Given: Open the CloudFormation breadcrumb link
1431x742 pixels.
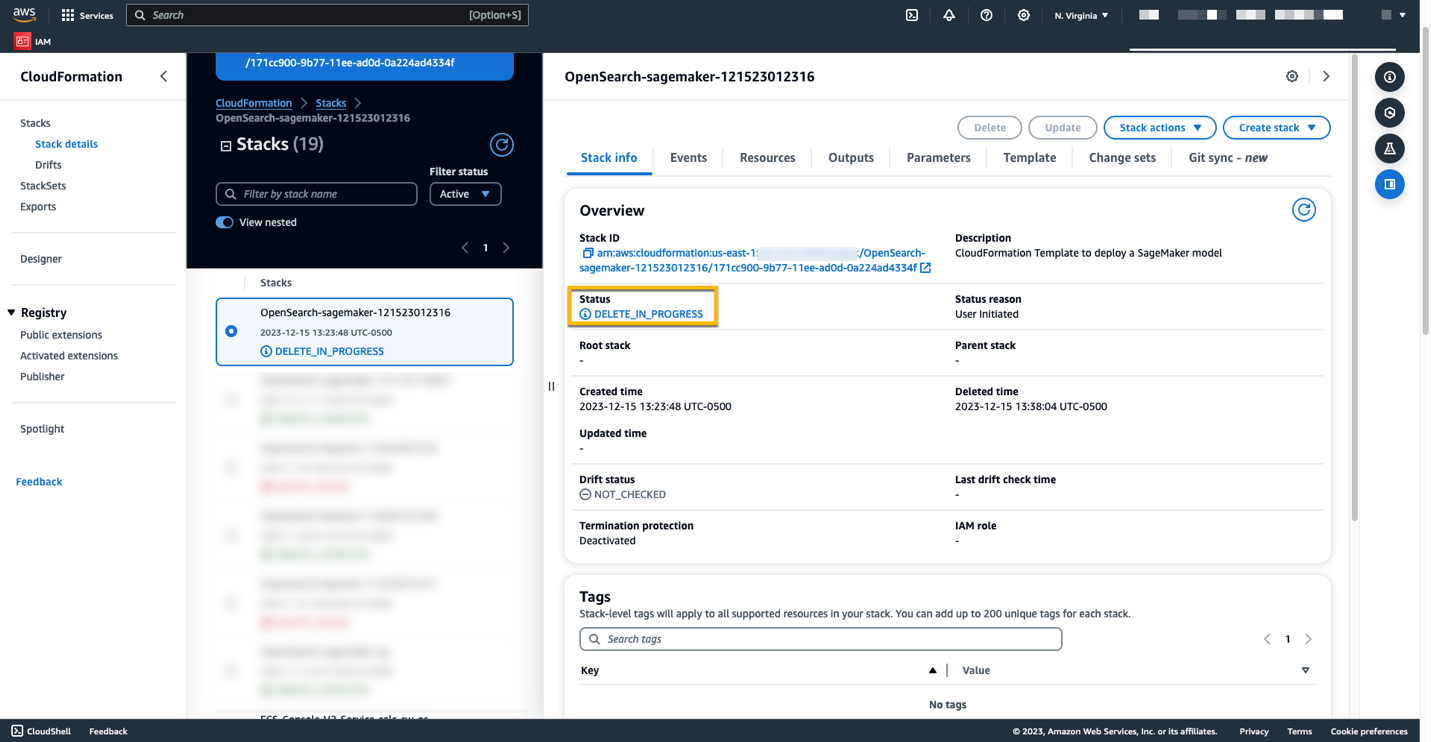Looking at the screenshot, I should point(254,103).
